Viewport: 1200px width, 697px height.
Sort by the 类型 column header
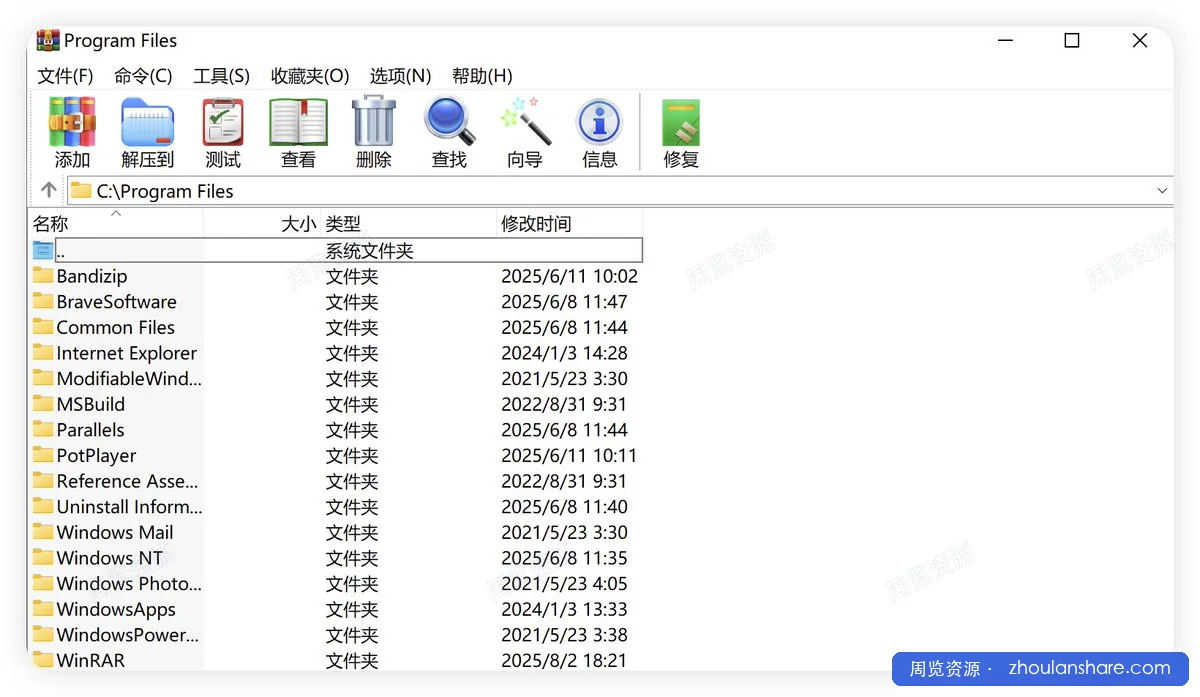409,224
